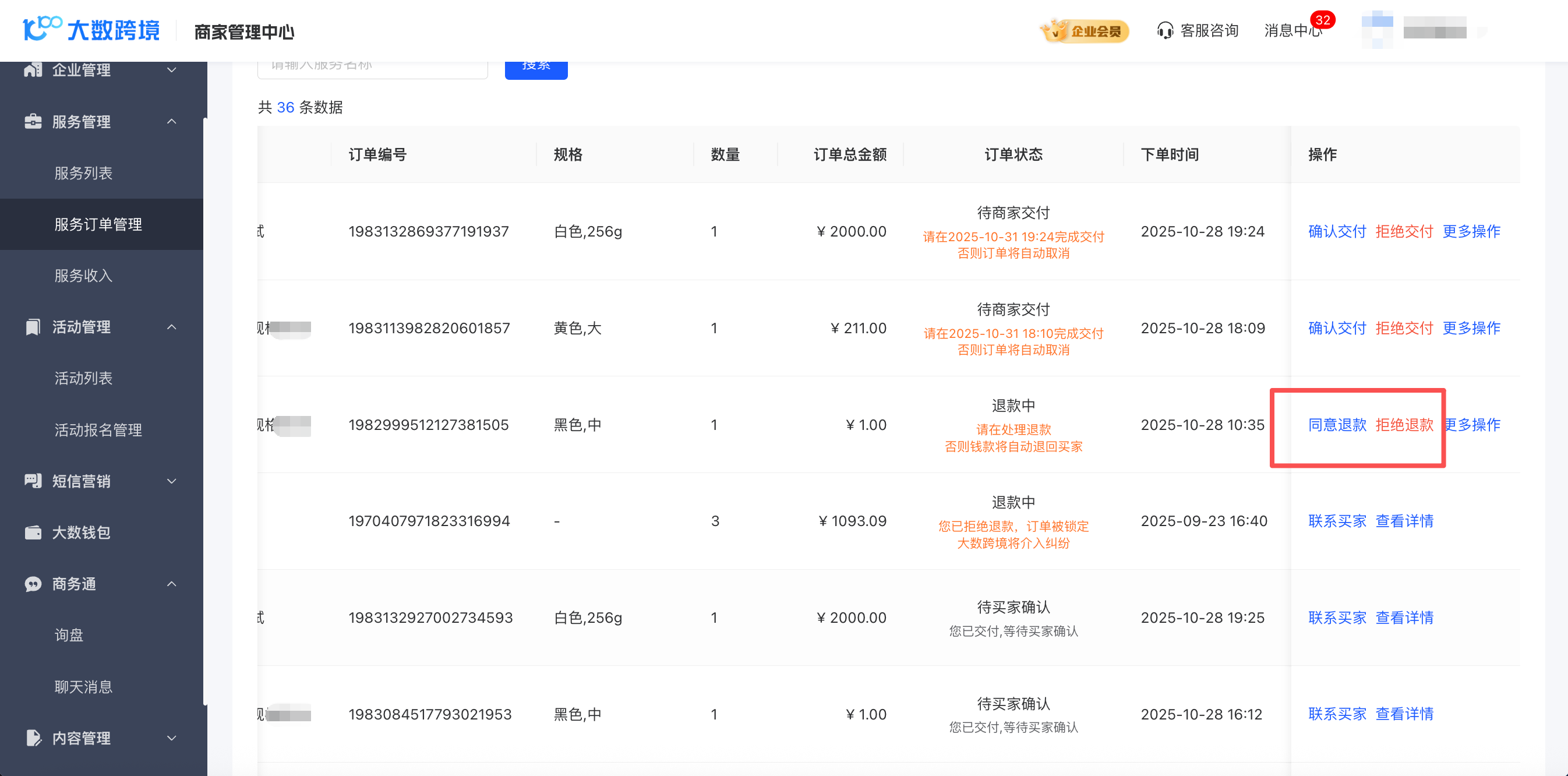Collapse the 商务通 section arrow
The width and height of the screenshot is (1568, 776).
pos(172,584)
